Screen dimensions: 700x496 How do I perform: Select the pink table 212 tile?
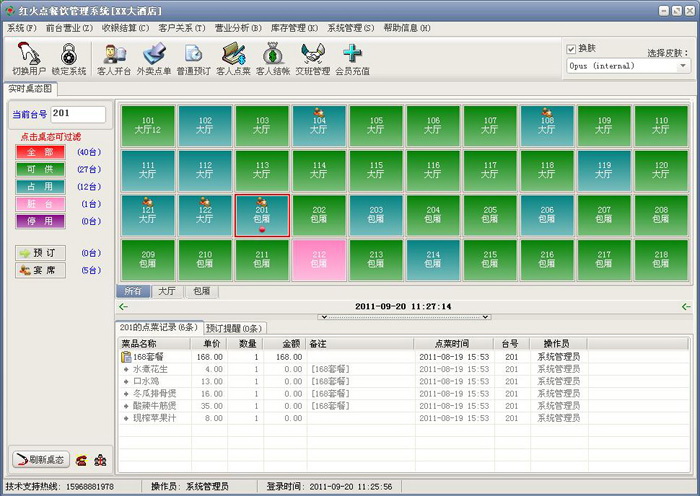(317, 260)
